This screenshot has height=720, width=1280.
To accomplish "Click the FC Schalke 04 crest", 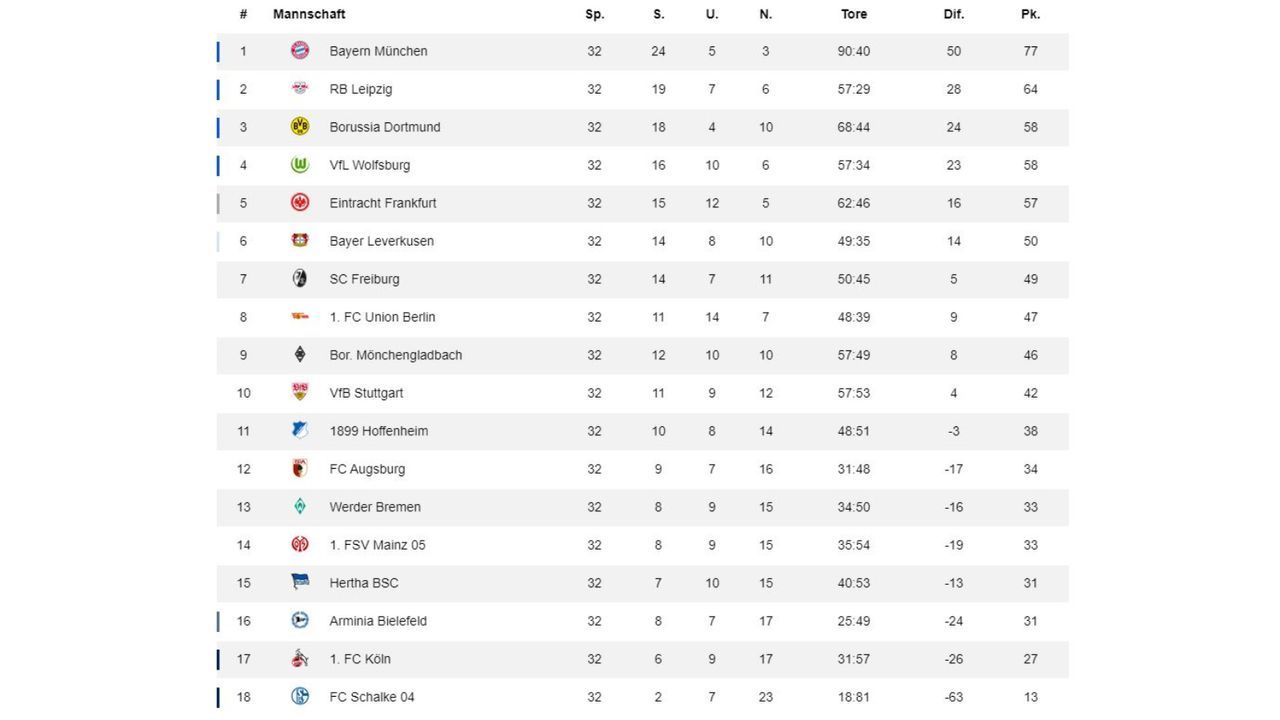I will 300,697.
